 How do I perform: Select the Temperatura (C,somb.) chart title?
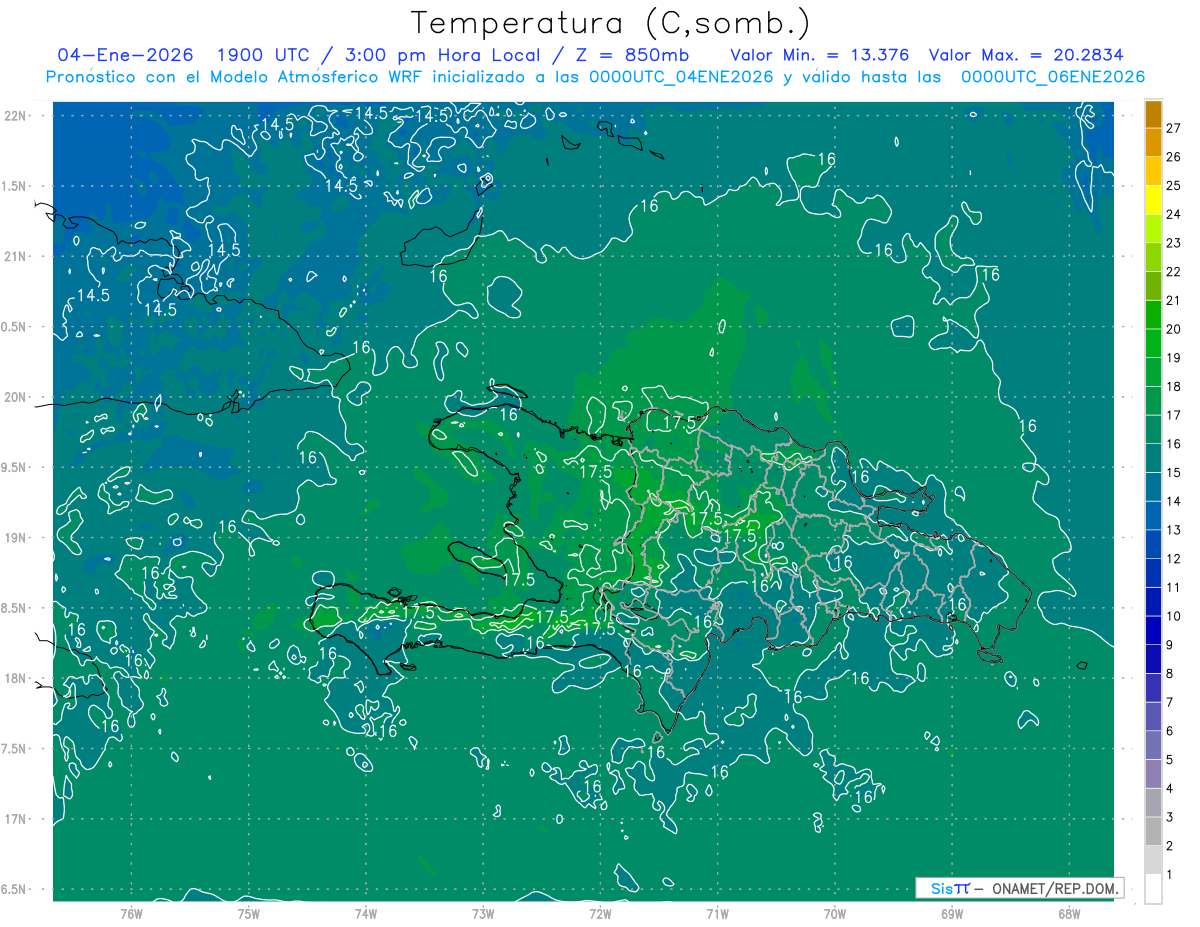tap(610, 23)
